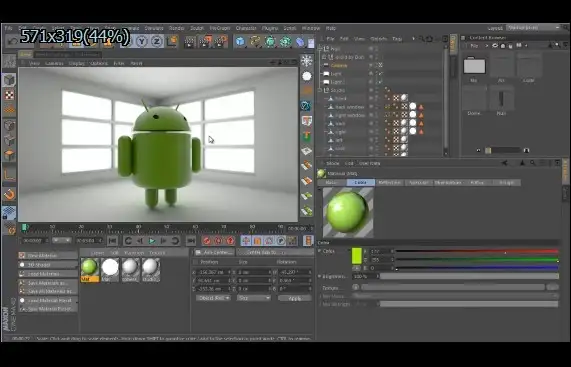Click the checkered texture mode icon in left sidebar
The width and height of the screenshot is (571, 367).
[x=9, y=95]
